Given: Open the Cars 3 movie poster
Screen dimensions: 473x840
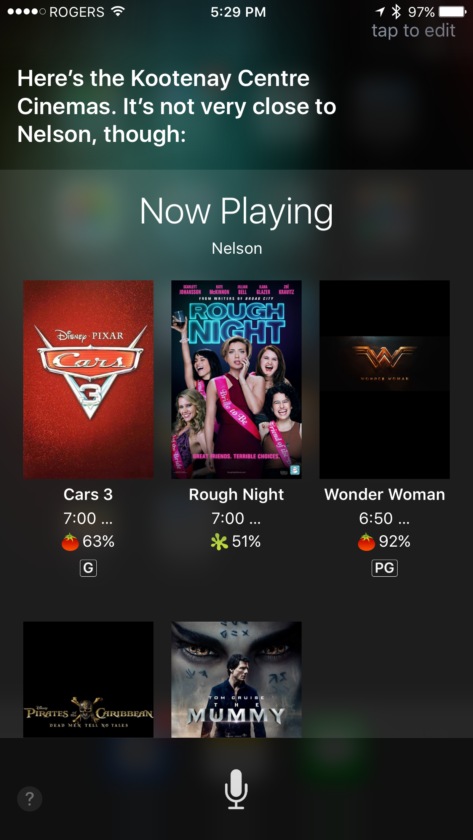Looking at the screenshot, I should 88,379.
